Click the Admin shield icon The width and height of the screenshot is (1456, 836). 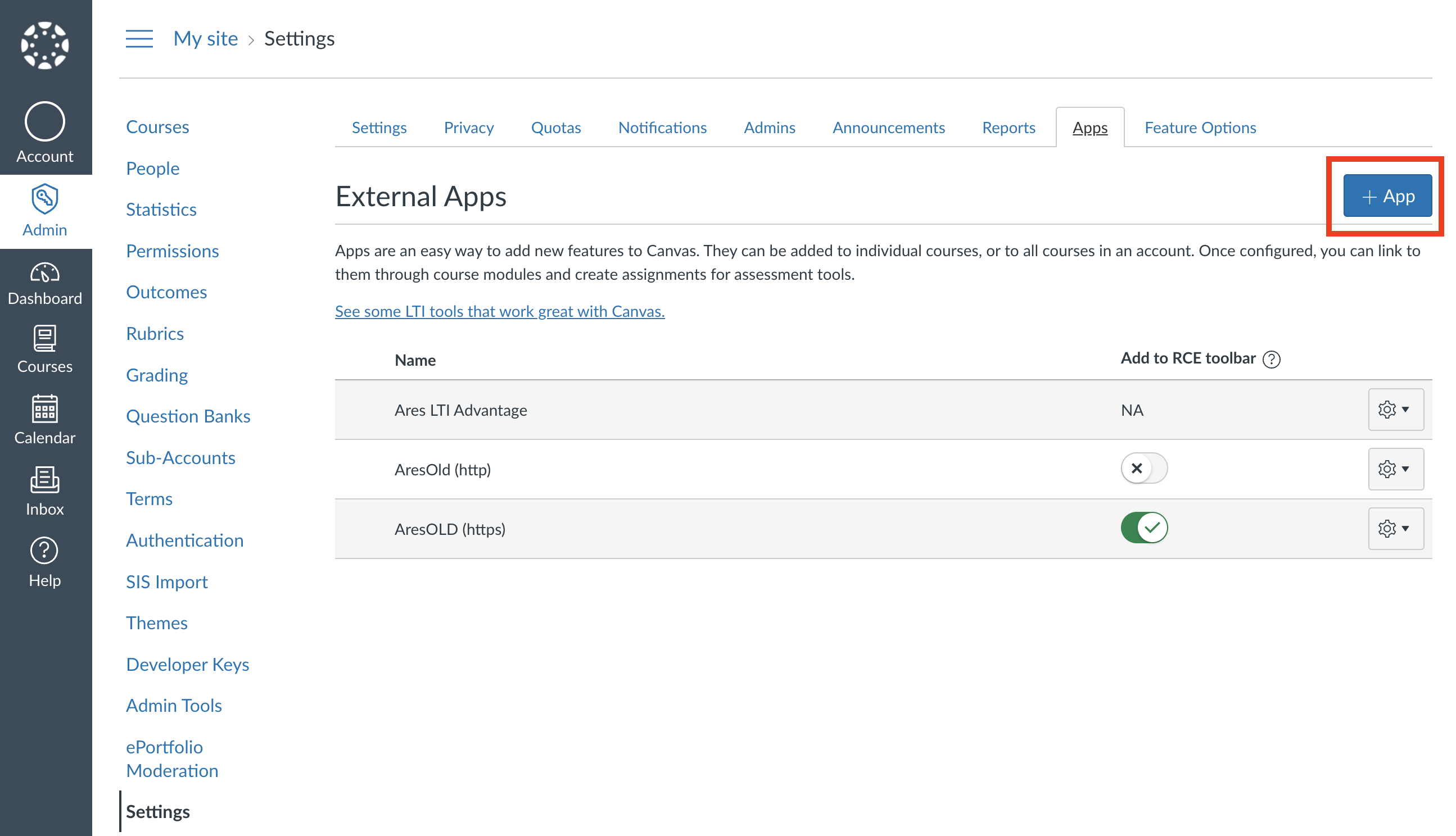[45, 199]
